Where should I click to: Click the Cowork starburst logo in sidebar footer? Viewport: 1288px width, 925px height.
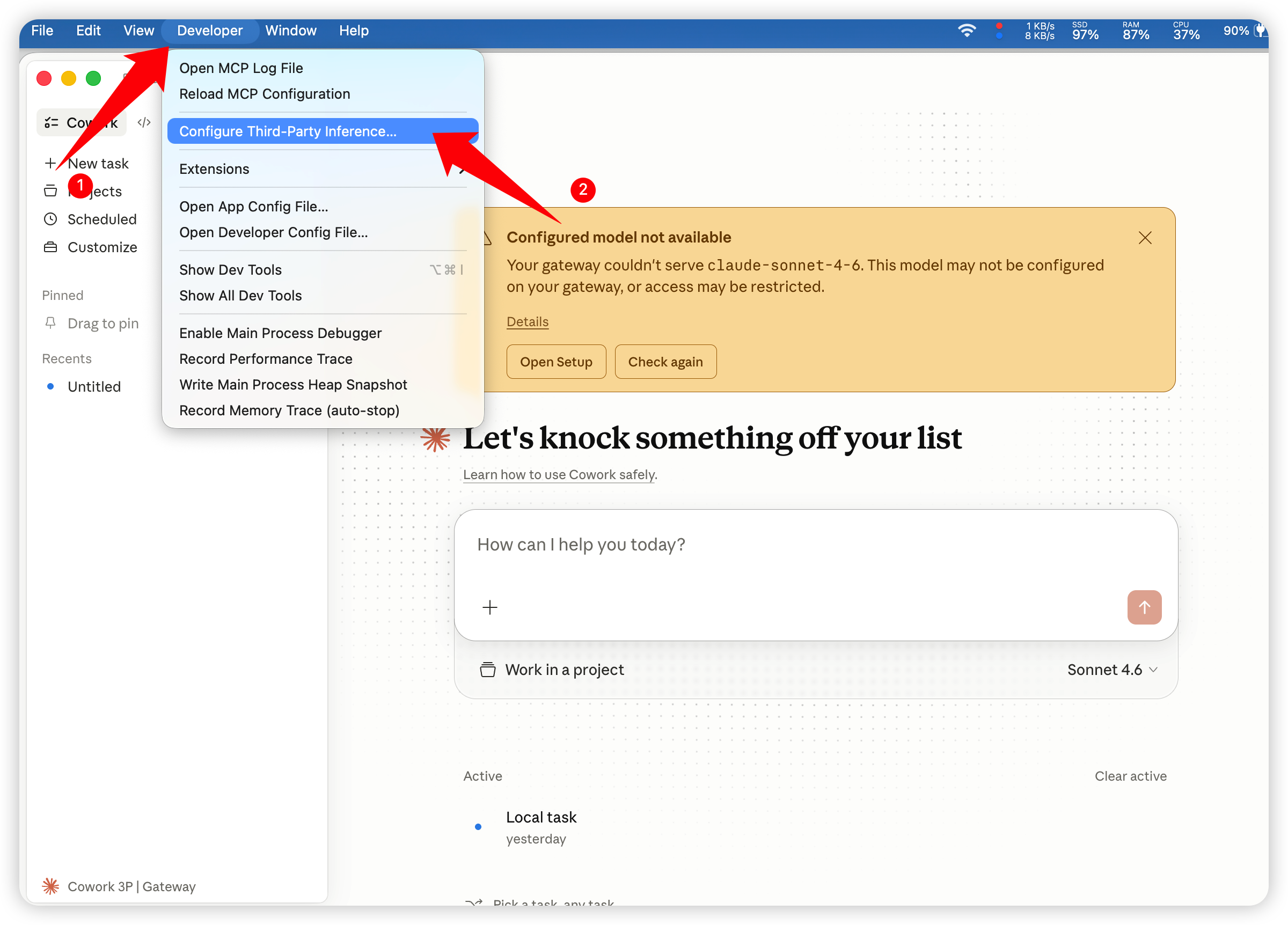[x=50, y=886]
